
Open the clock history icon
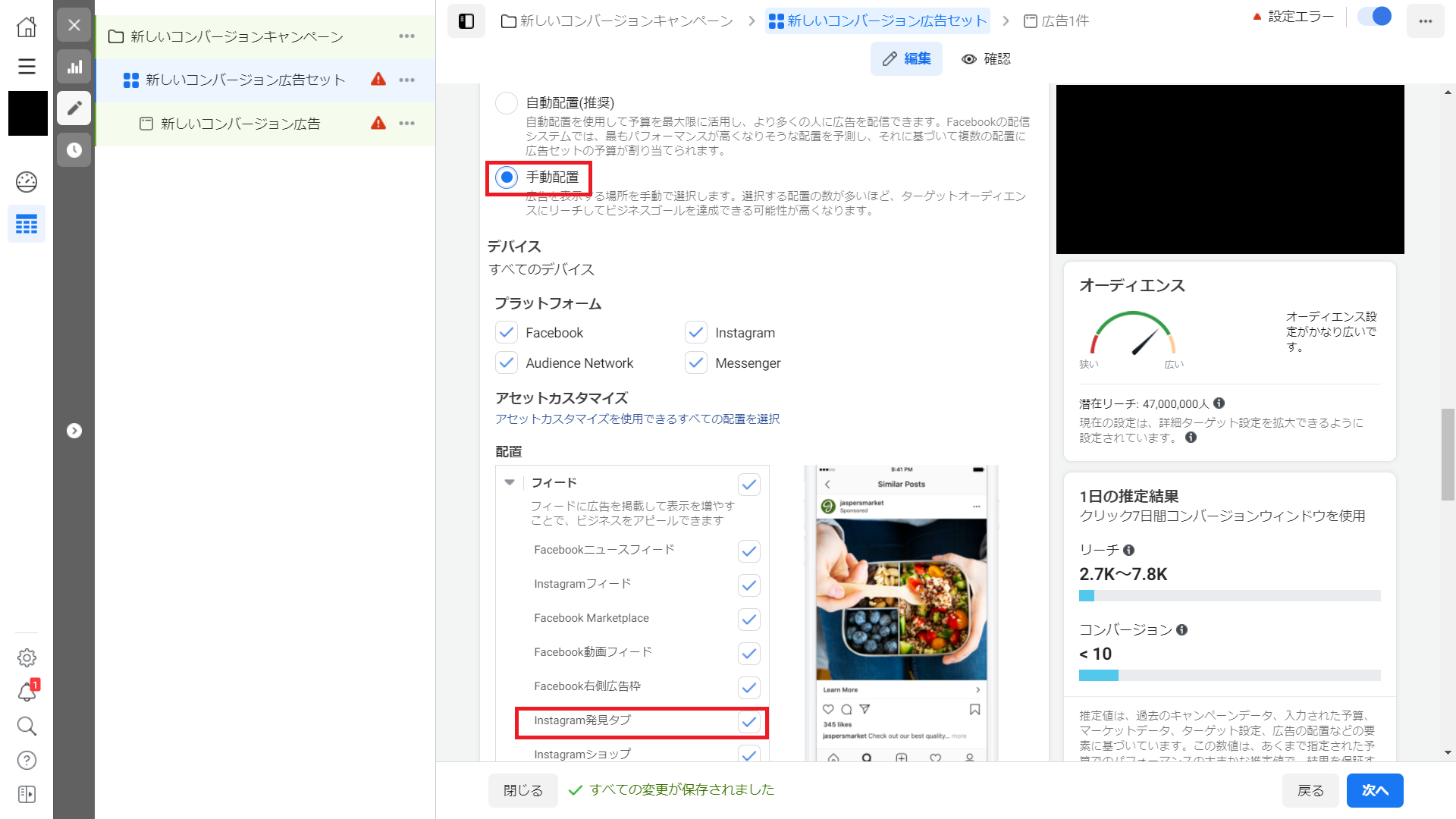74,150
